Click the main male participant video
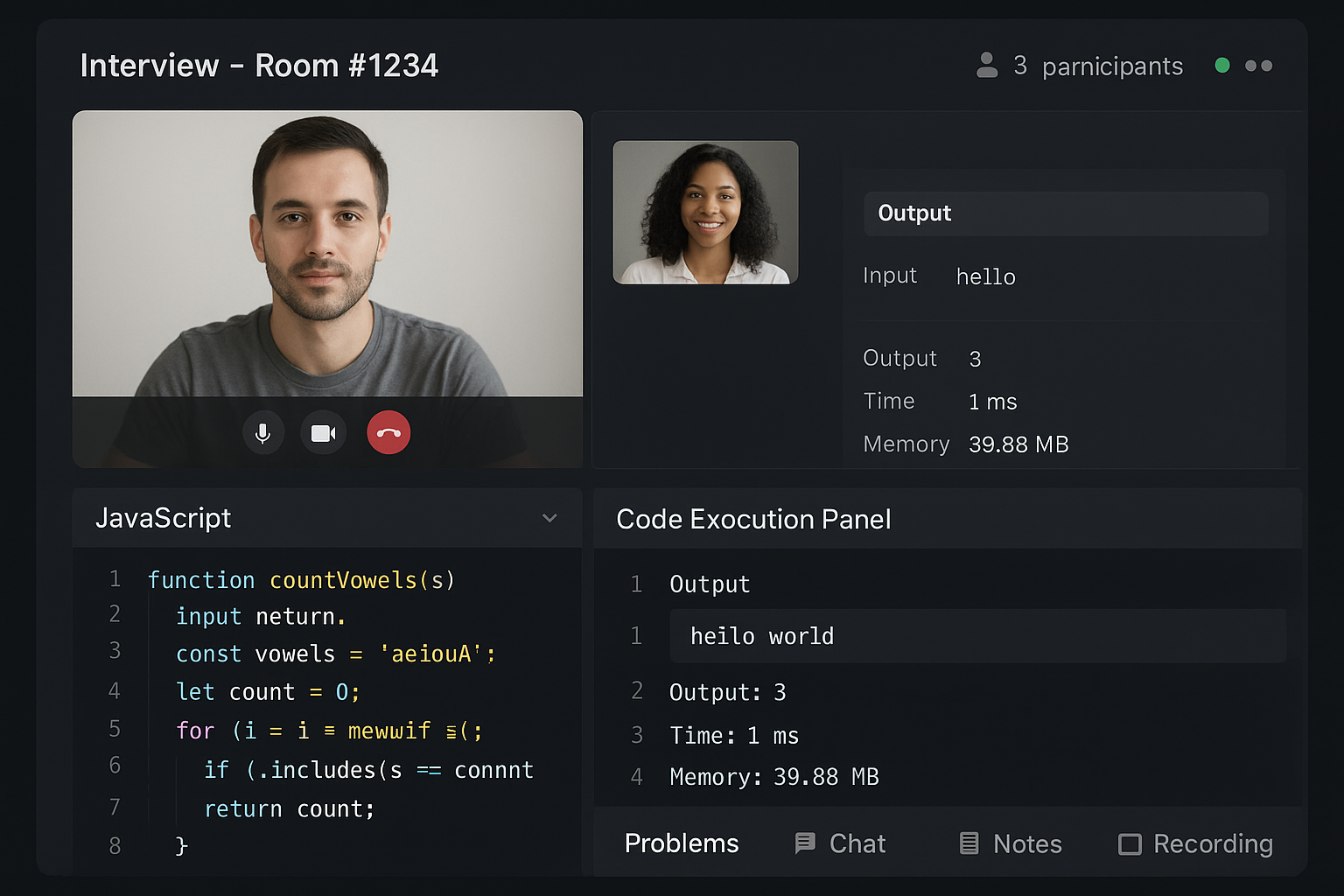1344x896 pixels. pos(327,254)
